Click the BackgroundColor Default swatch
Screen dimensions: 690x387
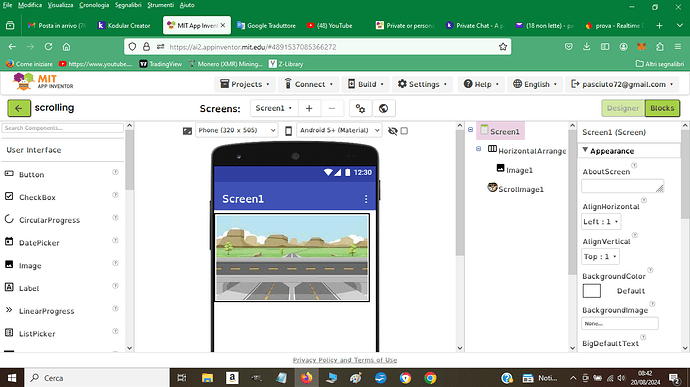(591, 291)
